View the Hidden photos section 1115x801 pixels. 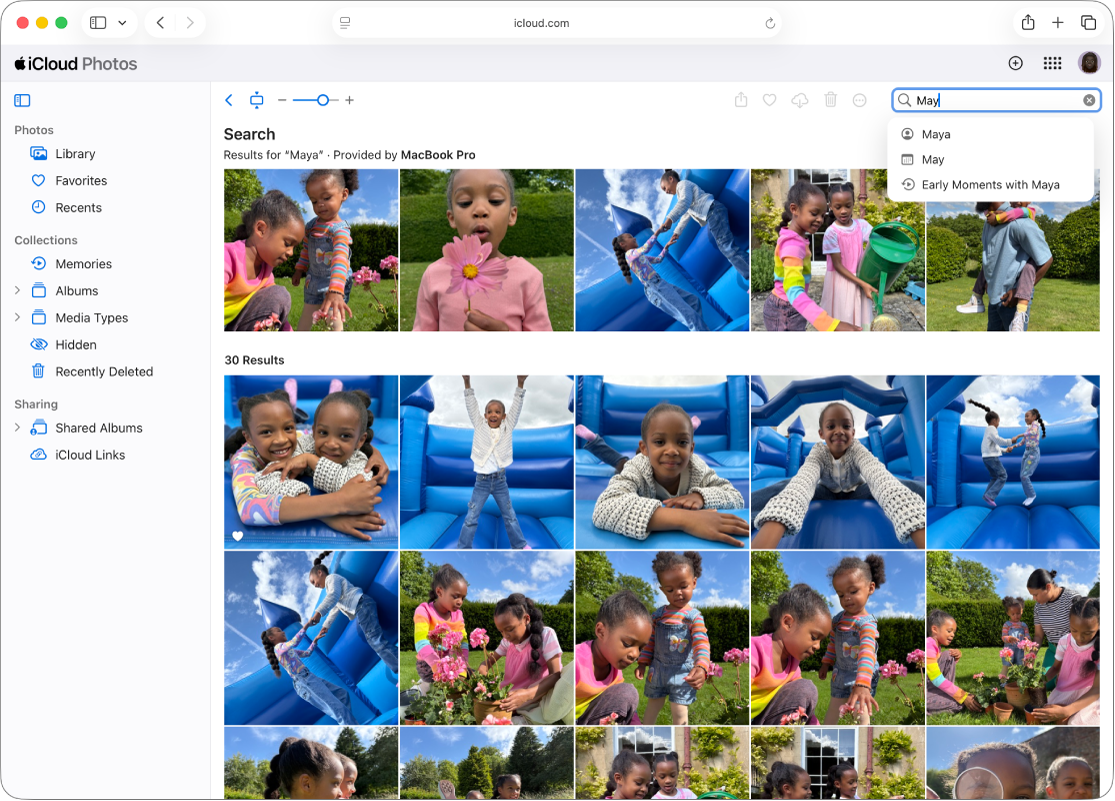tap(74, 344)
